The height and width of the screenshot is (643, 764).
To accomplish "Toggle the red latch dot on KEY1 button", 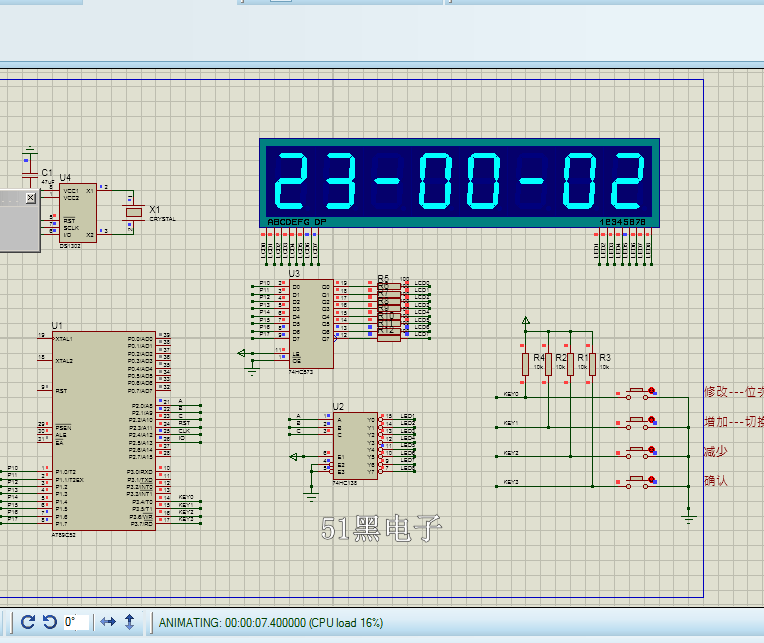I will click(651, 419).
